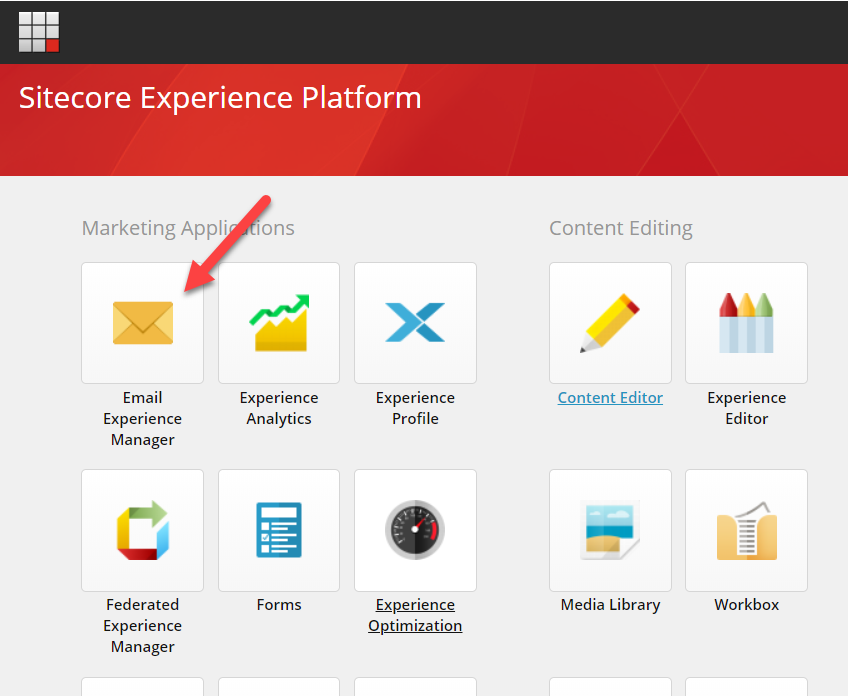Launch the Forms application icon

[279, 530]
